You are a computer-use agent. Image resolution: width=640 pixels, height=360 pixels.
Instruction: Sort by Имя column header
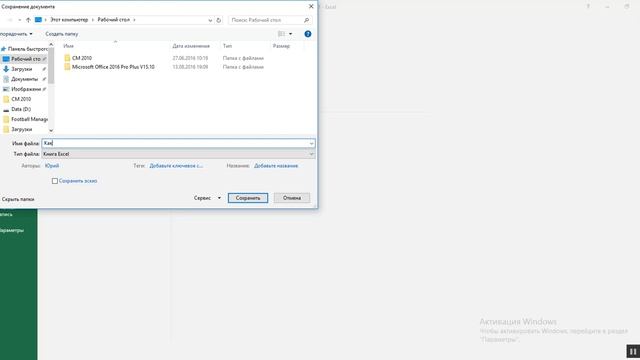[x=69, y=46]
